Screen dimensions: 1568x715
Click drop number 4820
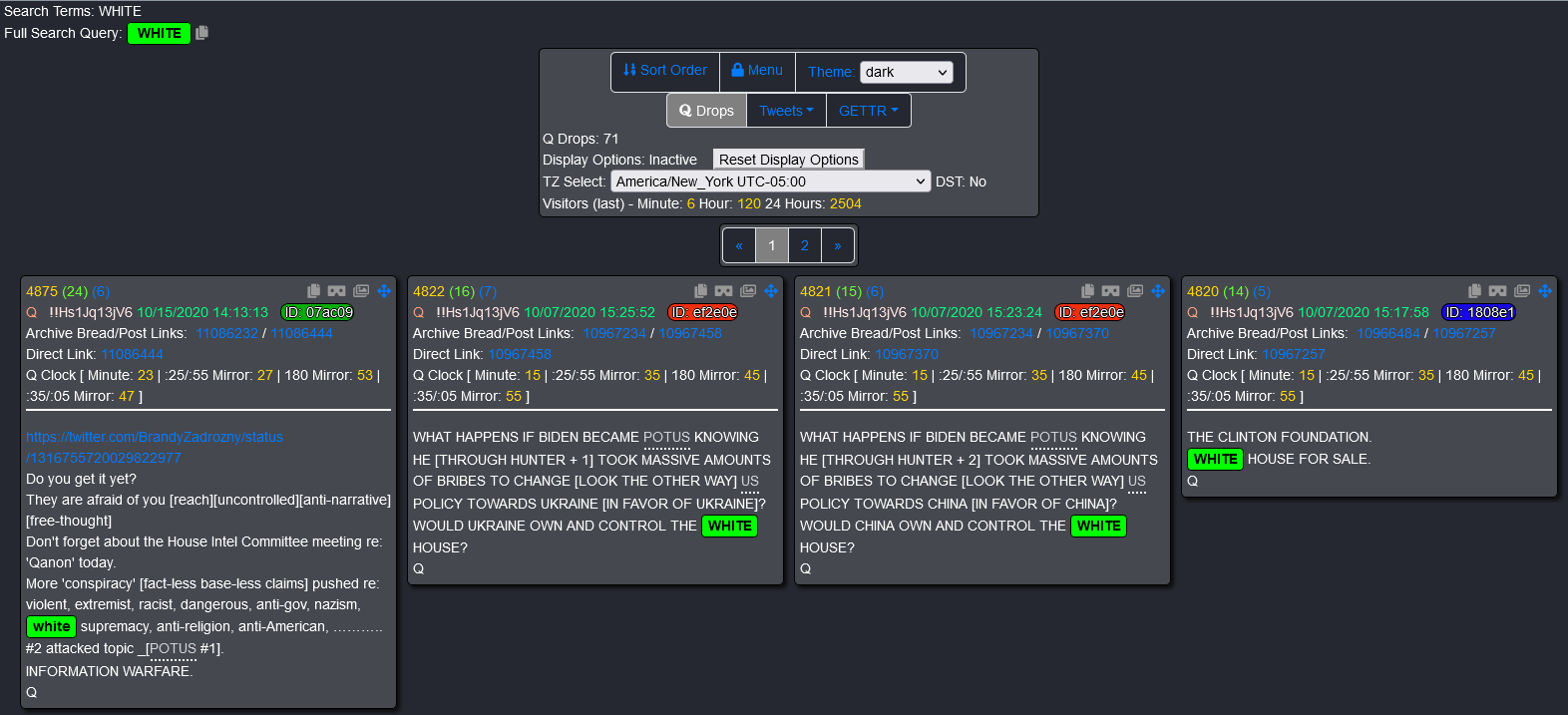[x=1203, y=291]
